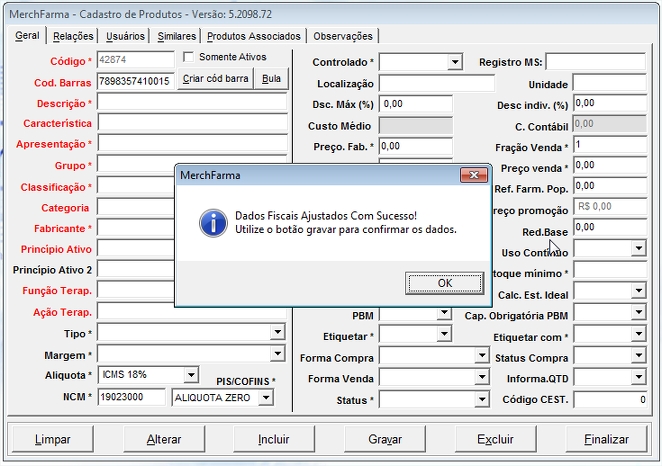Close the MerchFarma message dialog
This screenshot has height=466, width=662.
473,175
